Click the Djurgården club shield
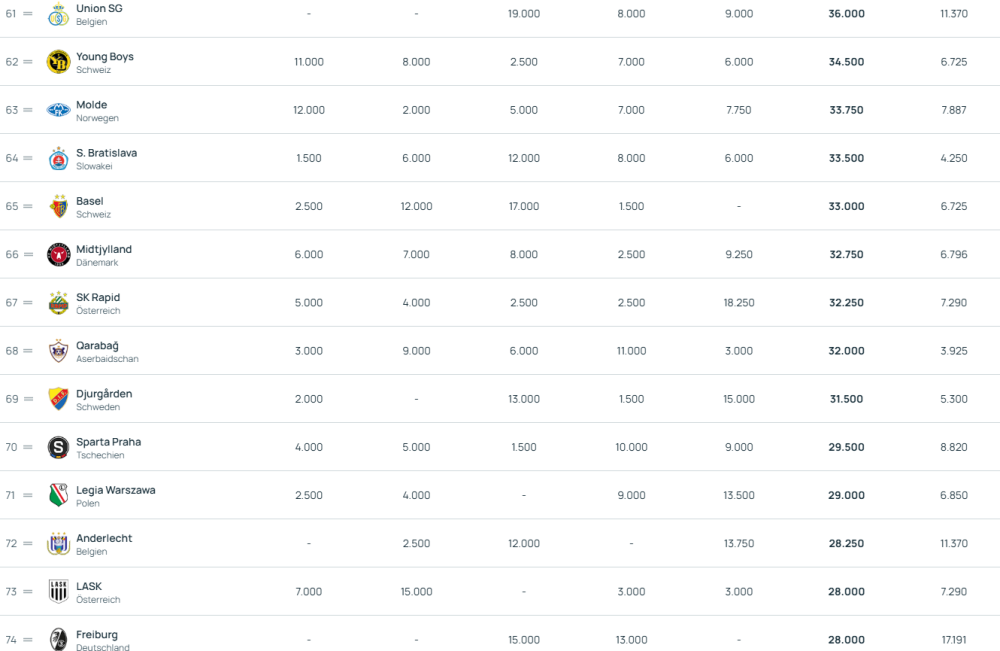The width and height of the screenshot is (1000, 651). coord(58,400)
